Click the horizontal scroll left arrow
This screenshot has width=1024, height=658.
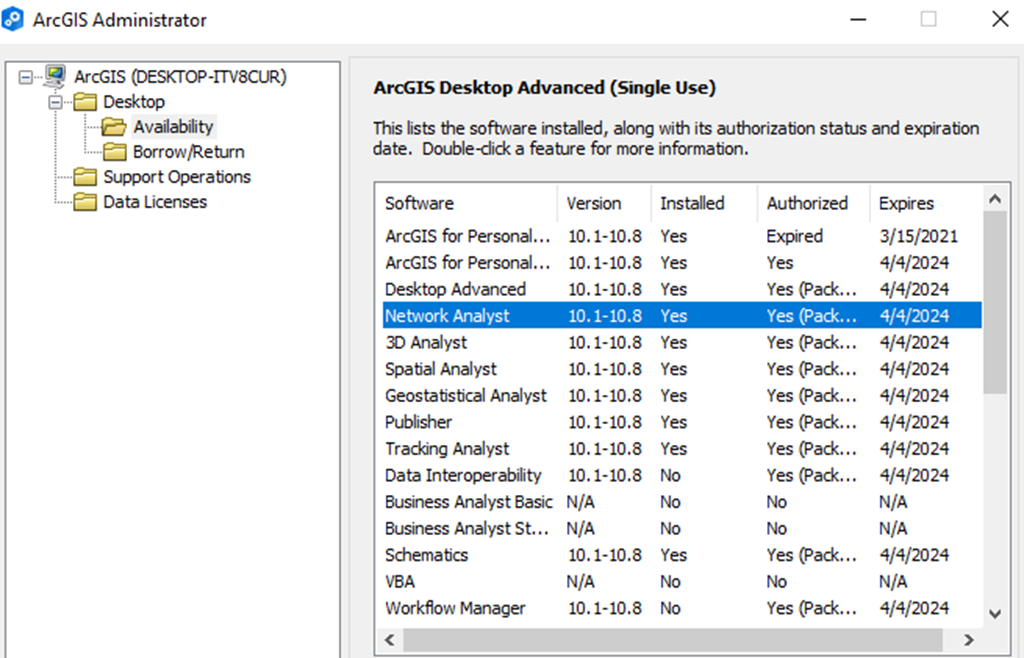390,640
